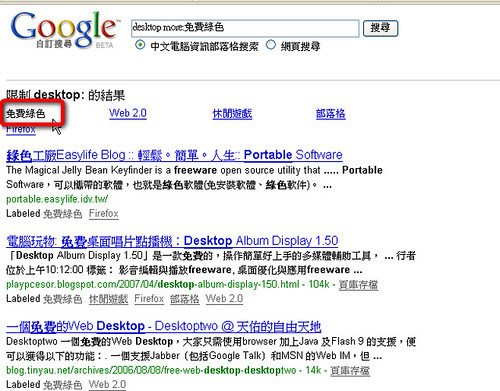500x391 pixels.
Task: Select the 網頁搜尋 radio button
Action: point(271,45)
